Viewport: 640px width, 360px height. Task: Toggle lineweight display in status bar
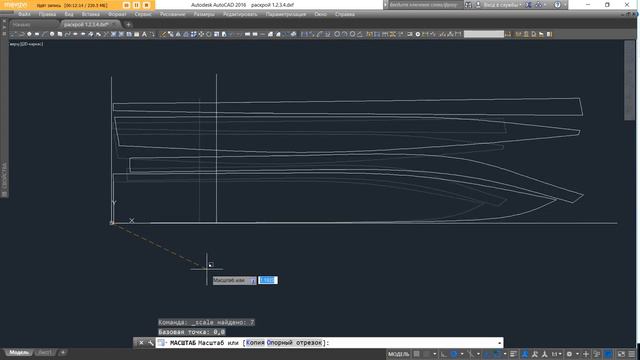(513, 354)
